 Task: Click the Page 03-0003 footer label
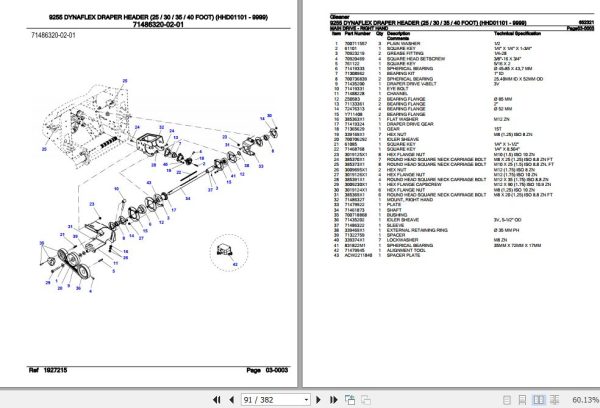pyautogui.click(x=267, y=370)
